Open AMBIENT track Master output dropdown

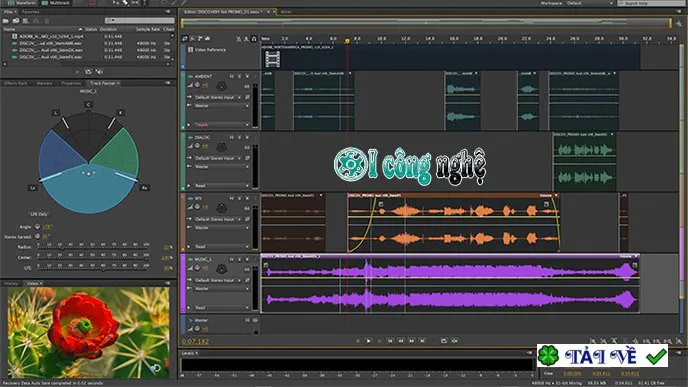(222, 106)
